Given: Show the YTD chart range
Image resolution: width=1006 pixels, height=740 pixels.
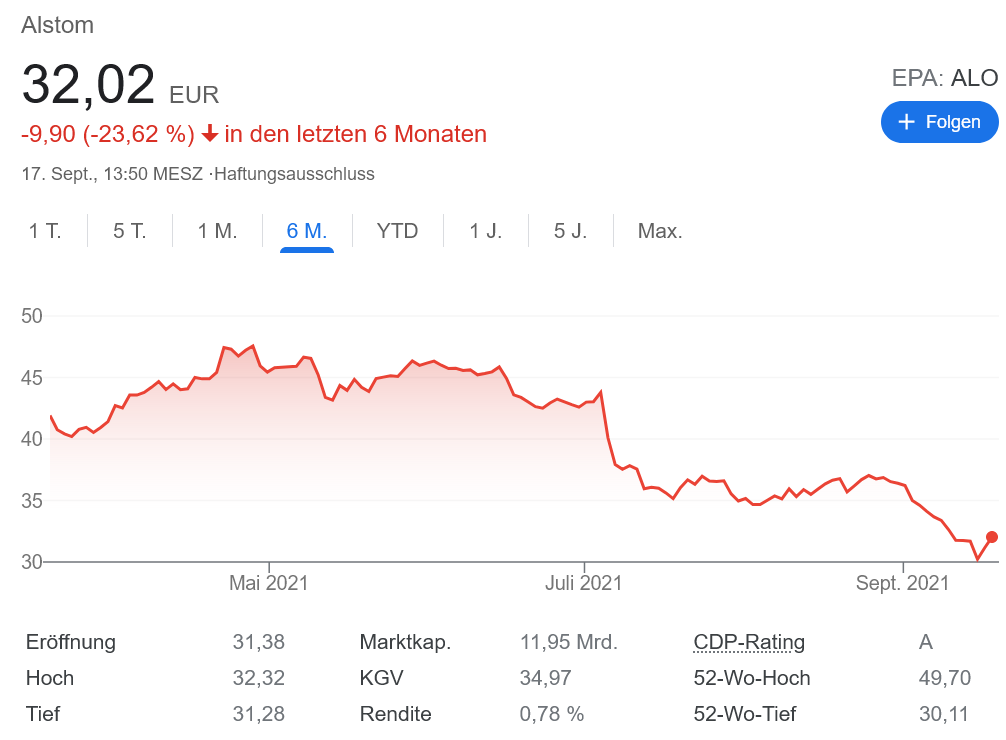Looking at the screenshot, I should [397, 231].
